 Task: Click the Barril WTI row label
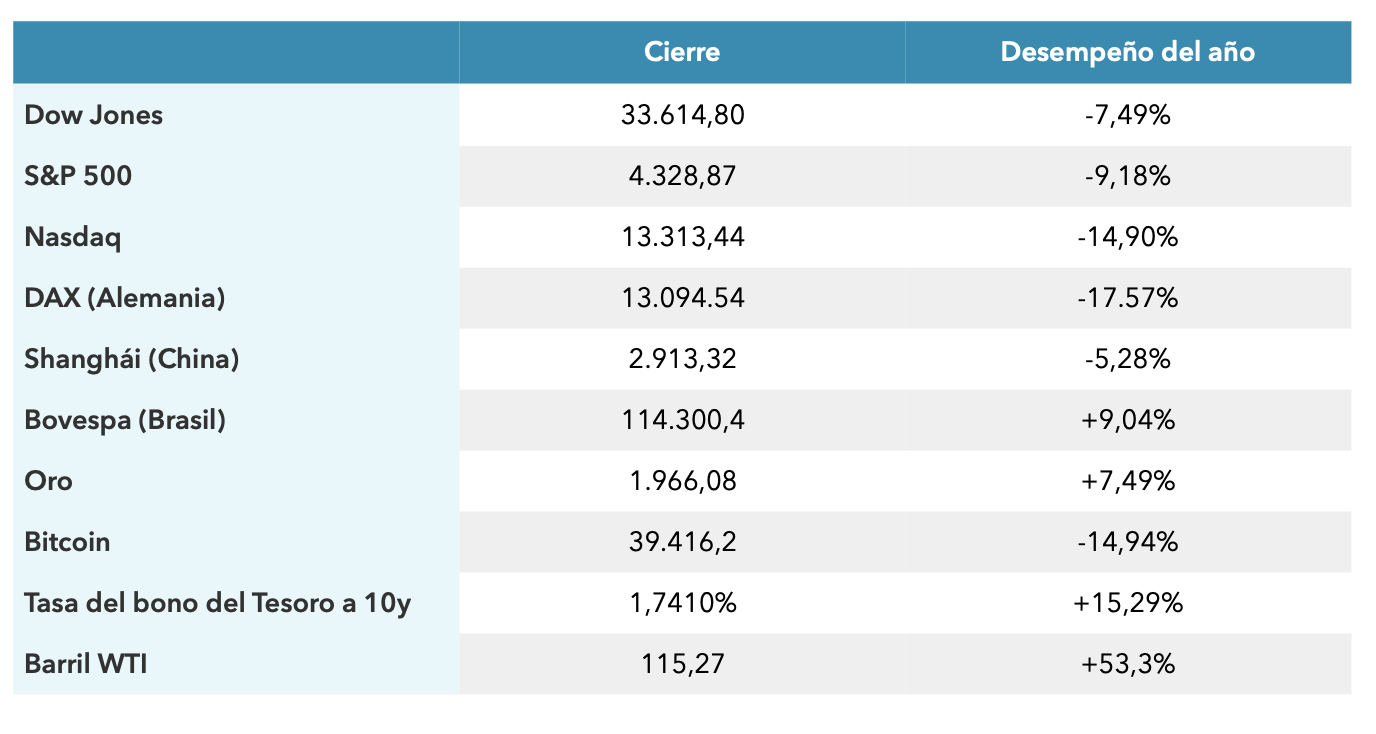86,664
